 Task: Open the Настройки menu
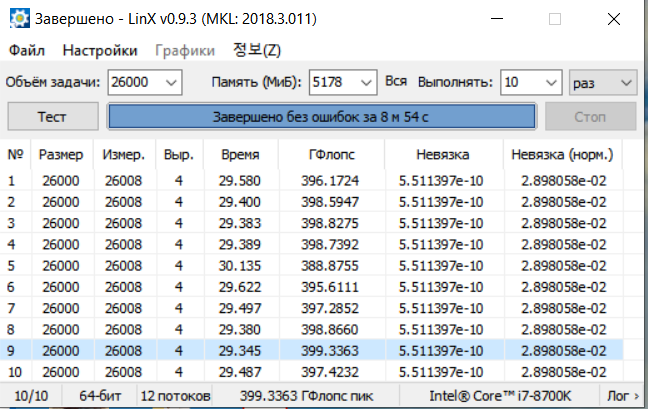click(x=100, y=50)
